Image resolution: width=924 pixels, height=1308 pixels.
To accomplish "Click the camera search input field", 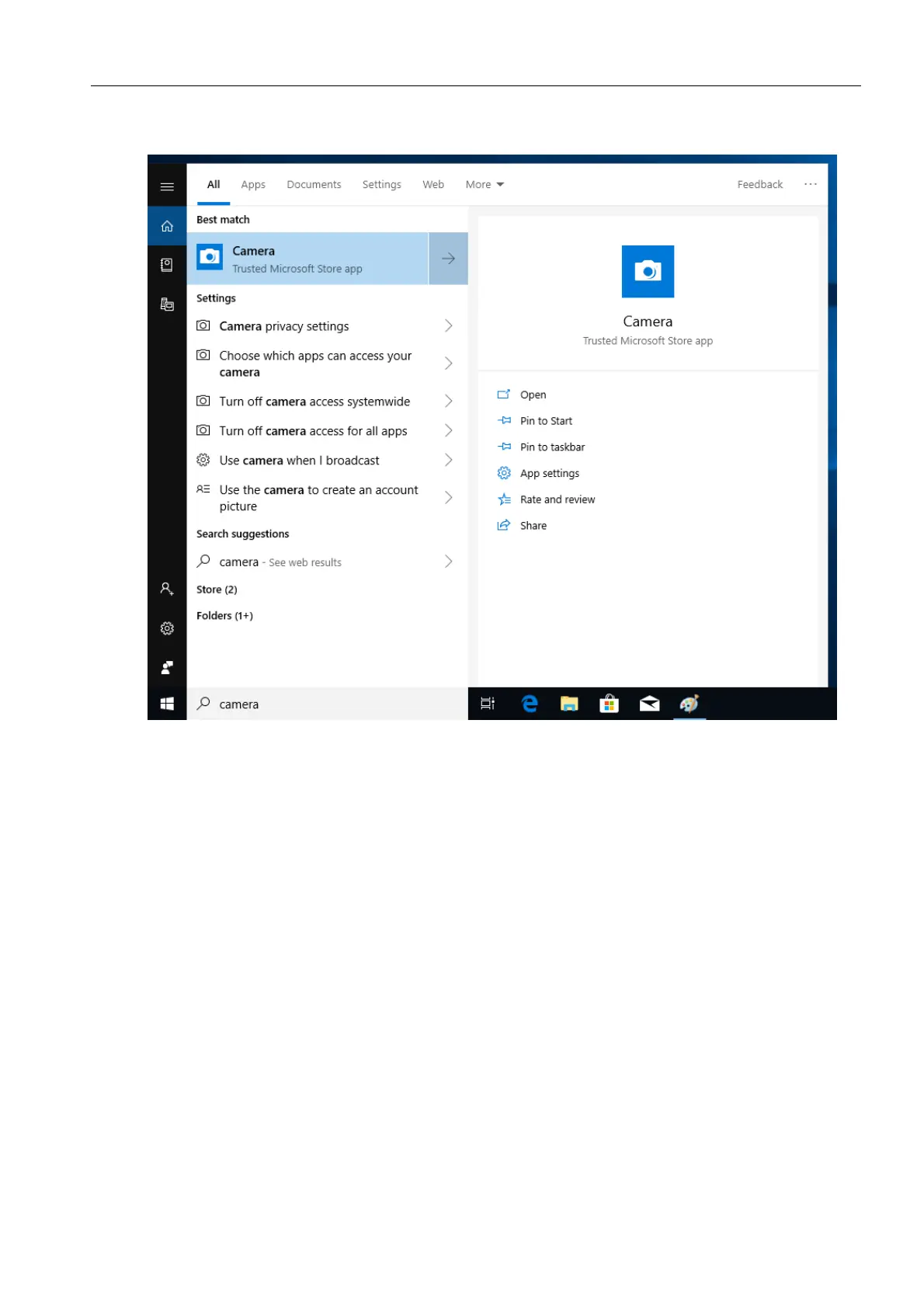I will pos(328,704).
